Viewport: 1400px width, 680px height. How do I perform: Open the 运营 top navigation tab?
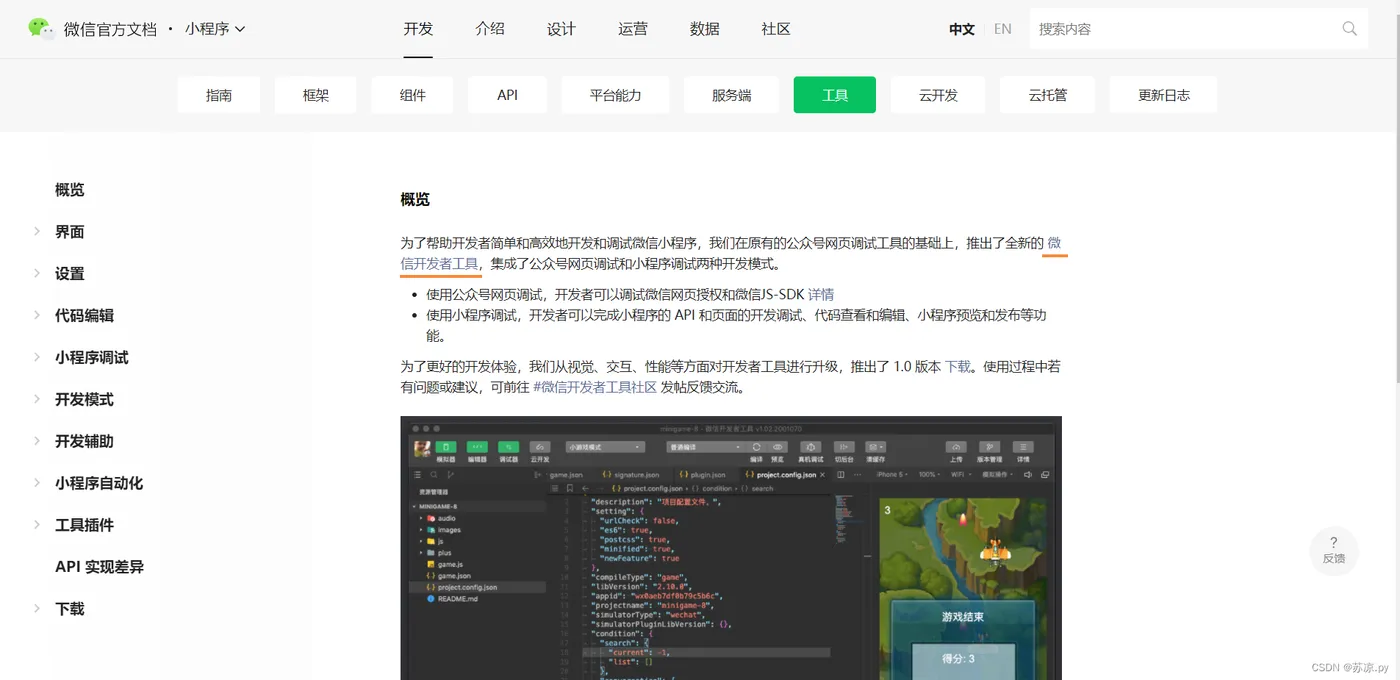[x=633, y=29]
